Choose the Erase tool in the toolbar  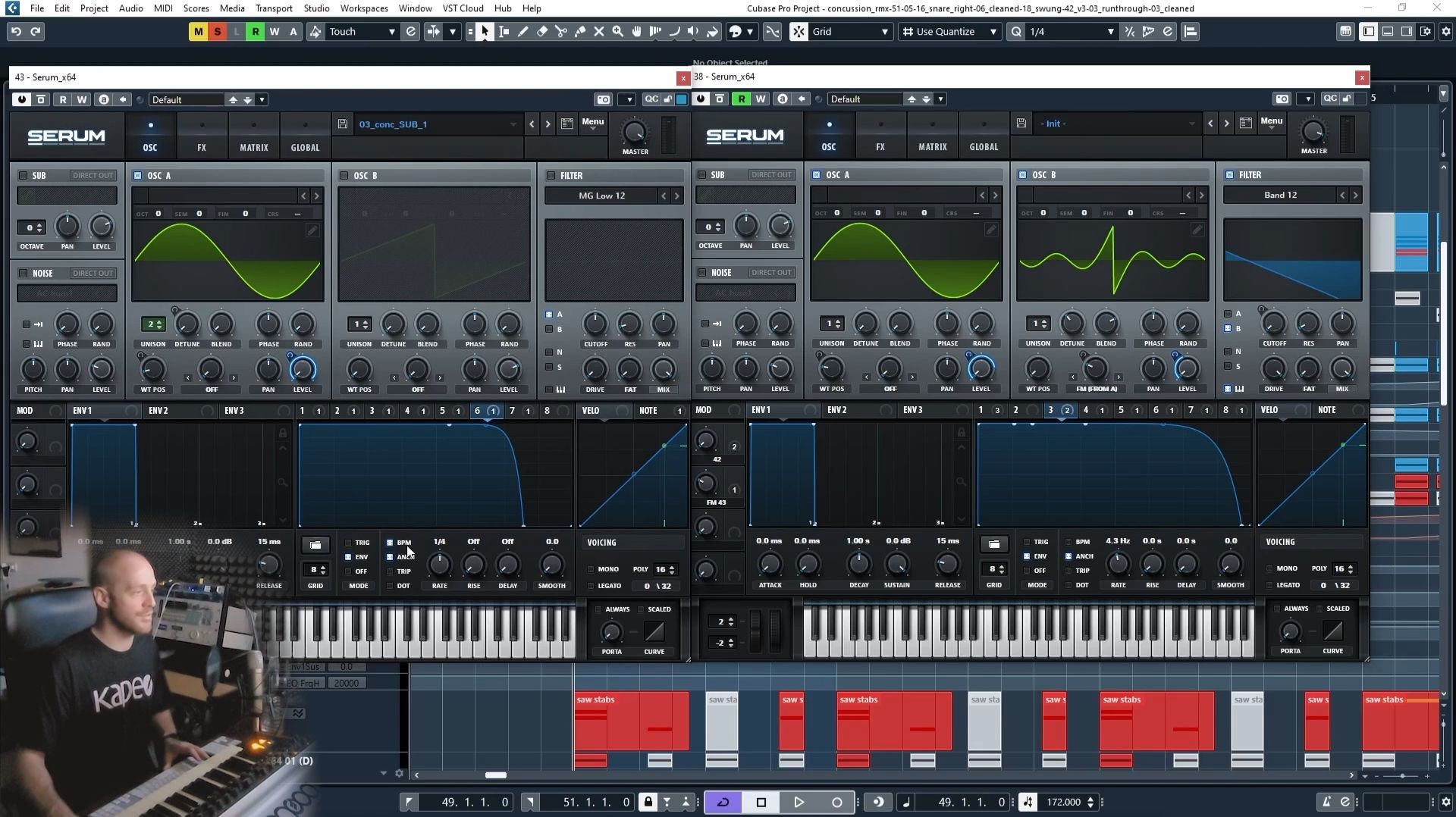point(541,31)
